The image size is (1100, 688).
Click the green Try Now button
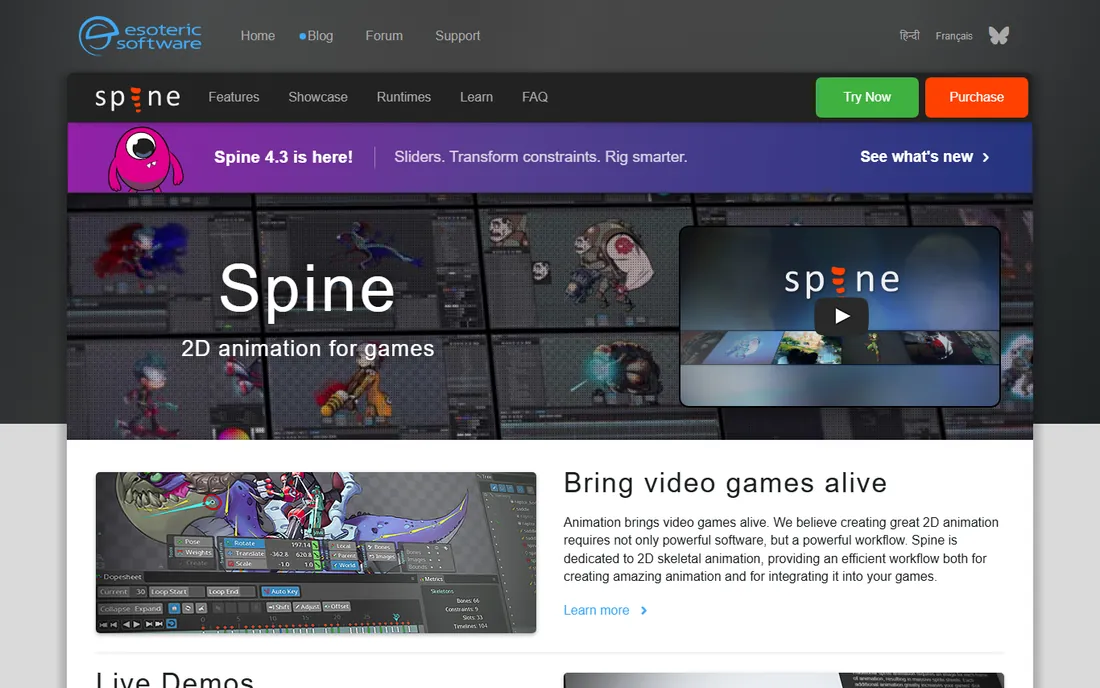(866, 97)
